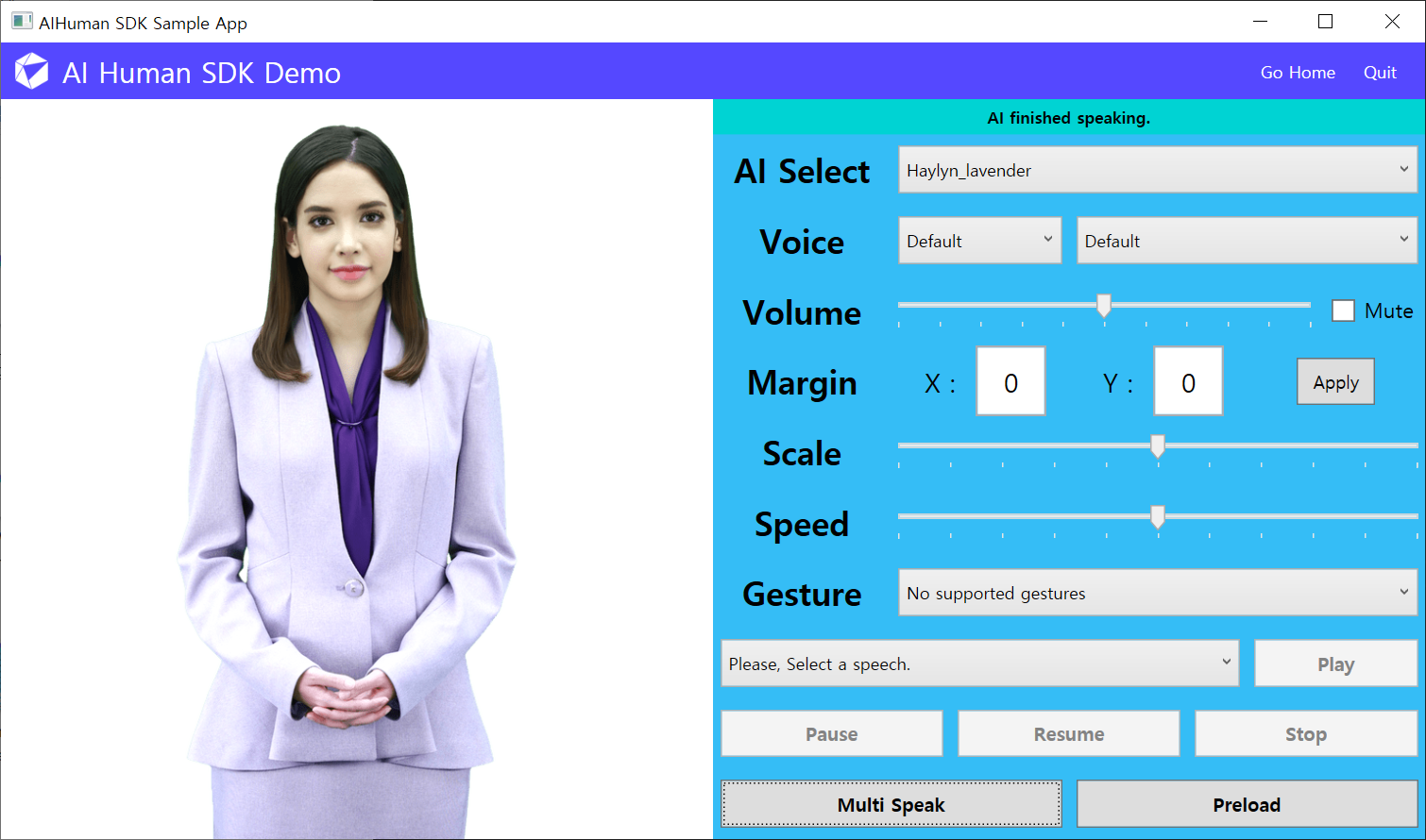Viewport: 1426px width, 840px height.
Task: Click the 'AI finished speaking.' status text
Action: pyautogui.click(x=1069, y=118)
